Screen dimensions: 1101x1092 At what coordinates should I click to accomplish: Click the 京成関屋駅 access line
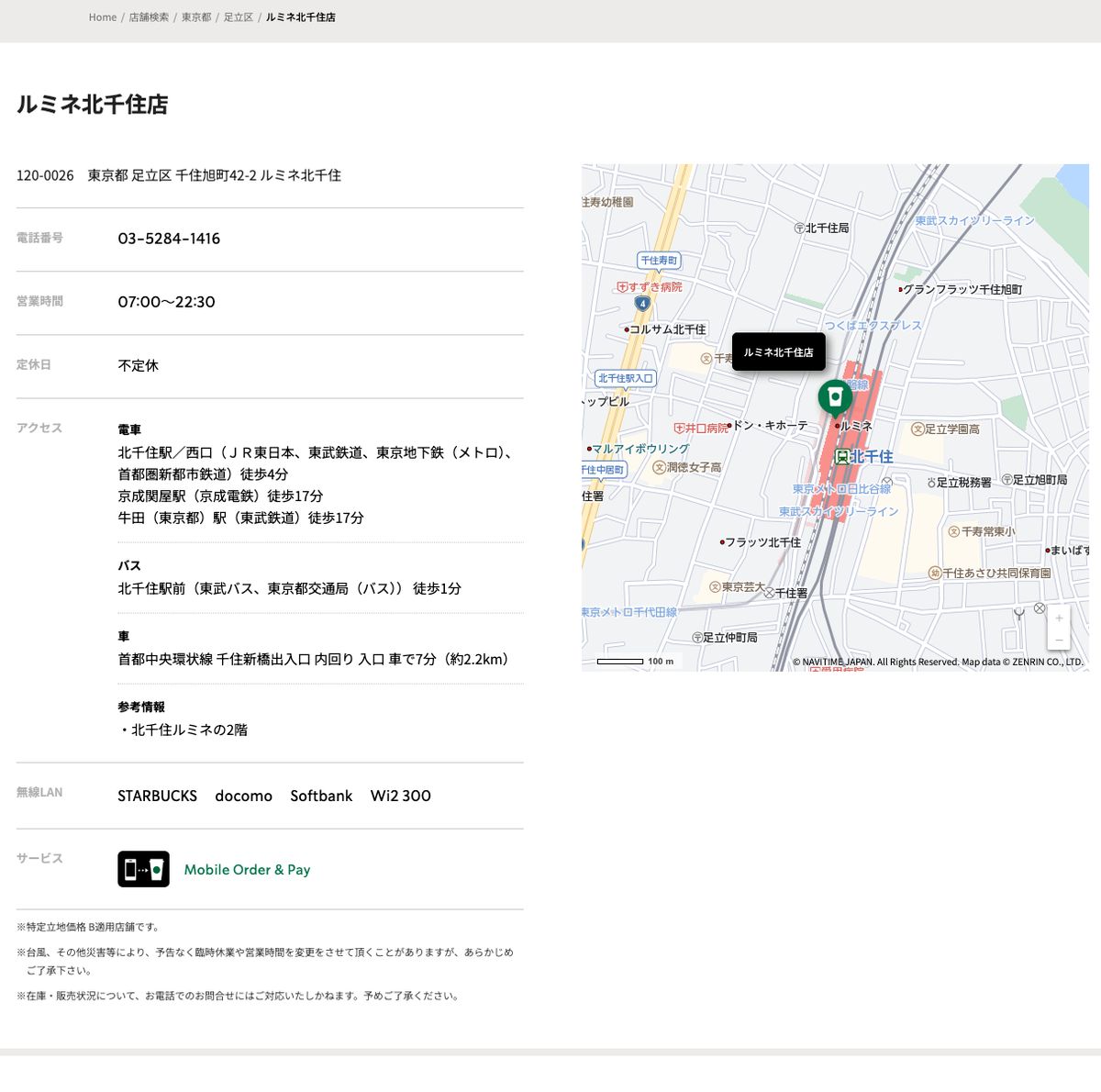tap(220, 496)
